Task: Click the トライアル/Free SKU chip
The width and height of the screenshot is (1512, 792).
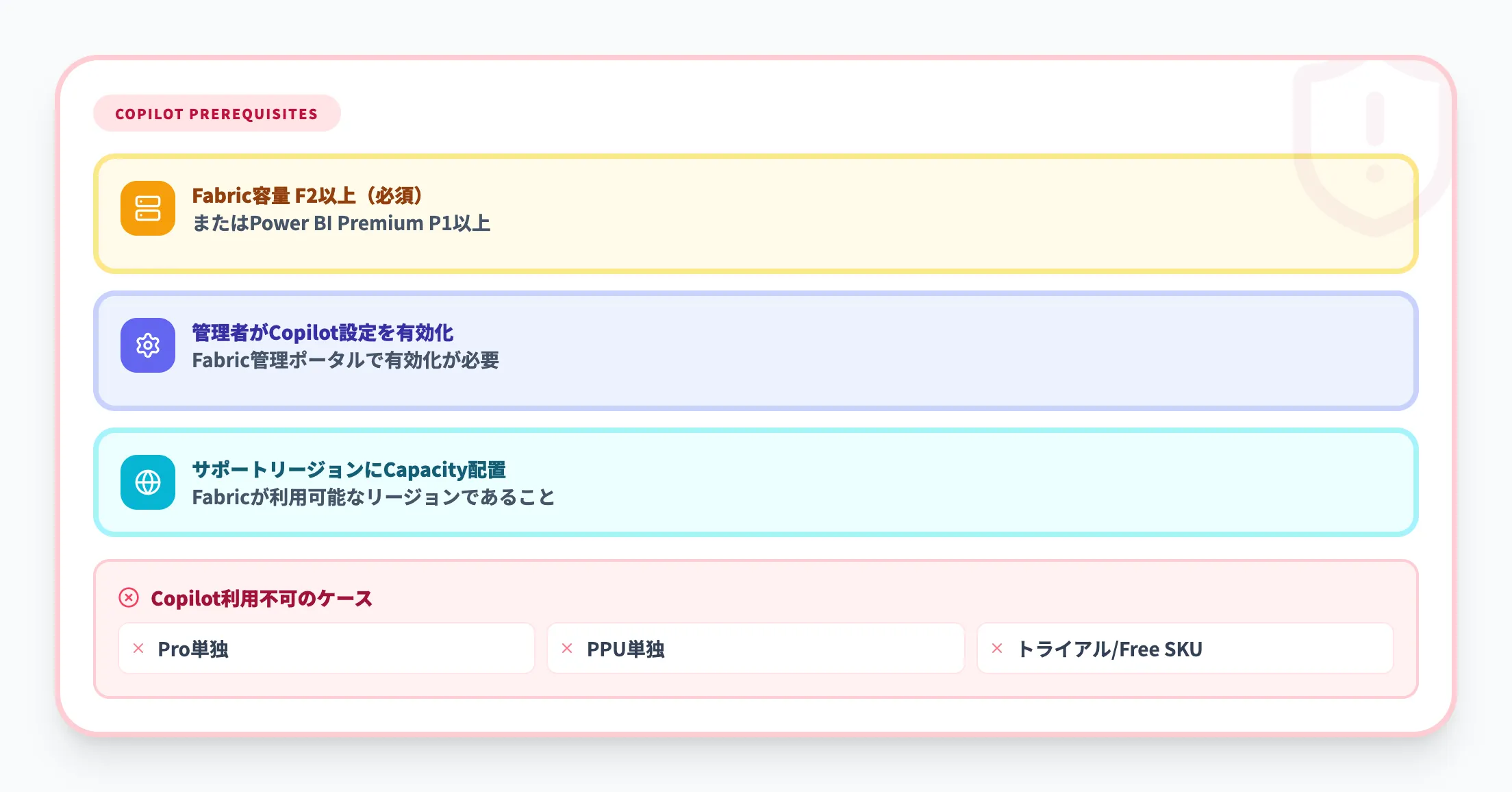Action: click(x=1185, y=648)
